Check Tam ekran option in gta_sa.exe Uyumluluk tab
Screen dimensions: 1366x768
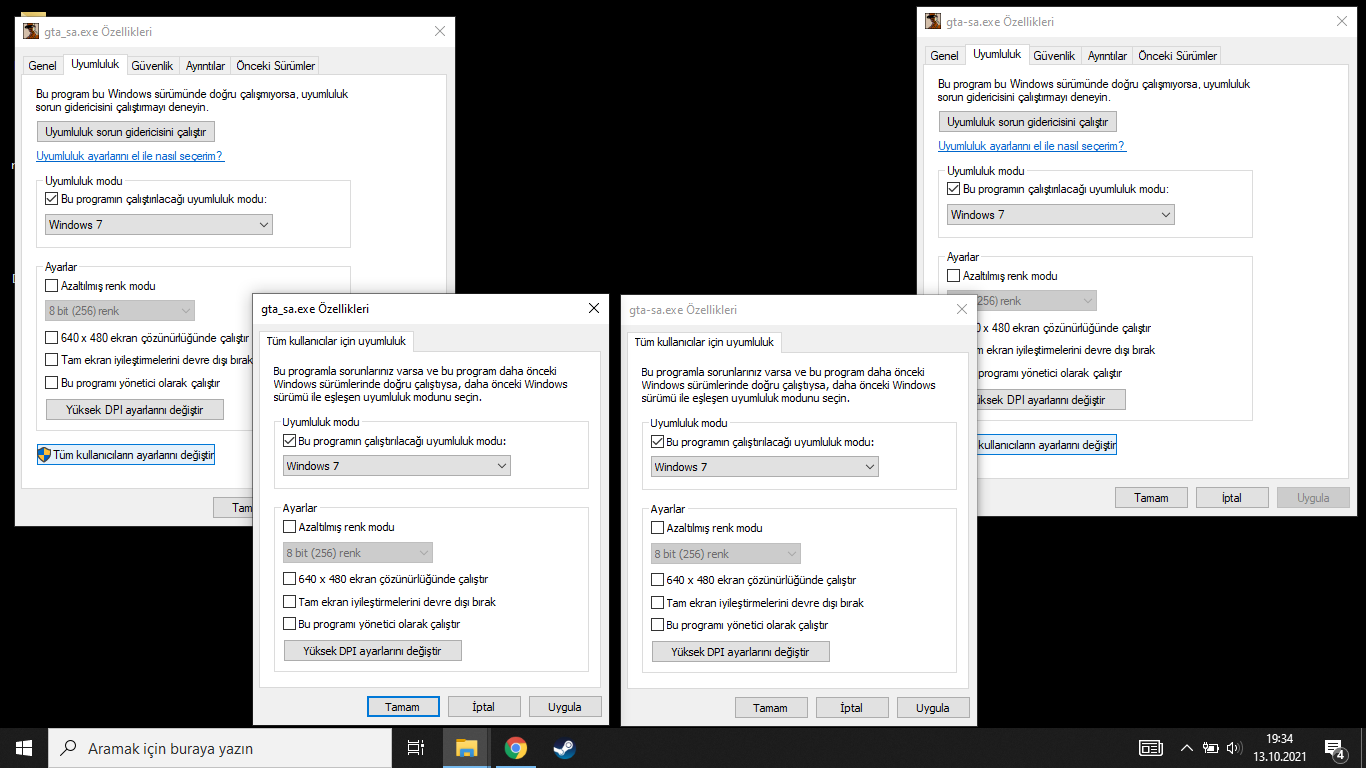click(53, 360)
